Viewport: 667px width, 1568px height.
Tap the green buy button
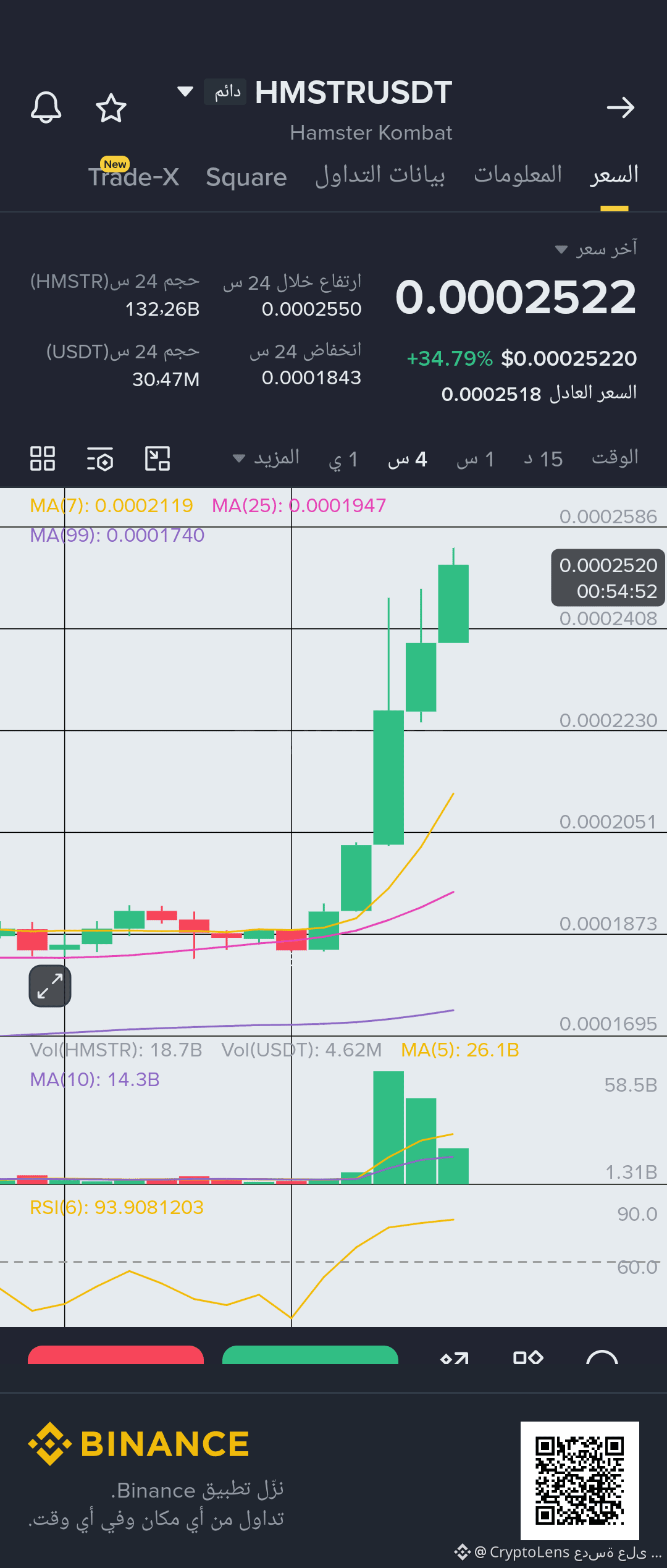click(x=310, y=1355)
